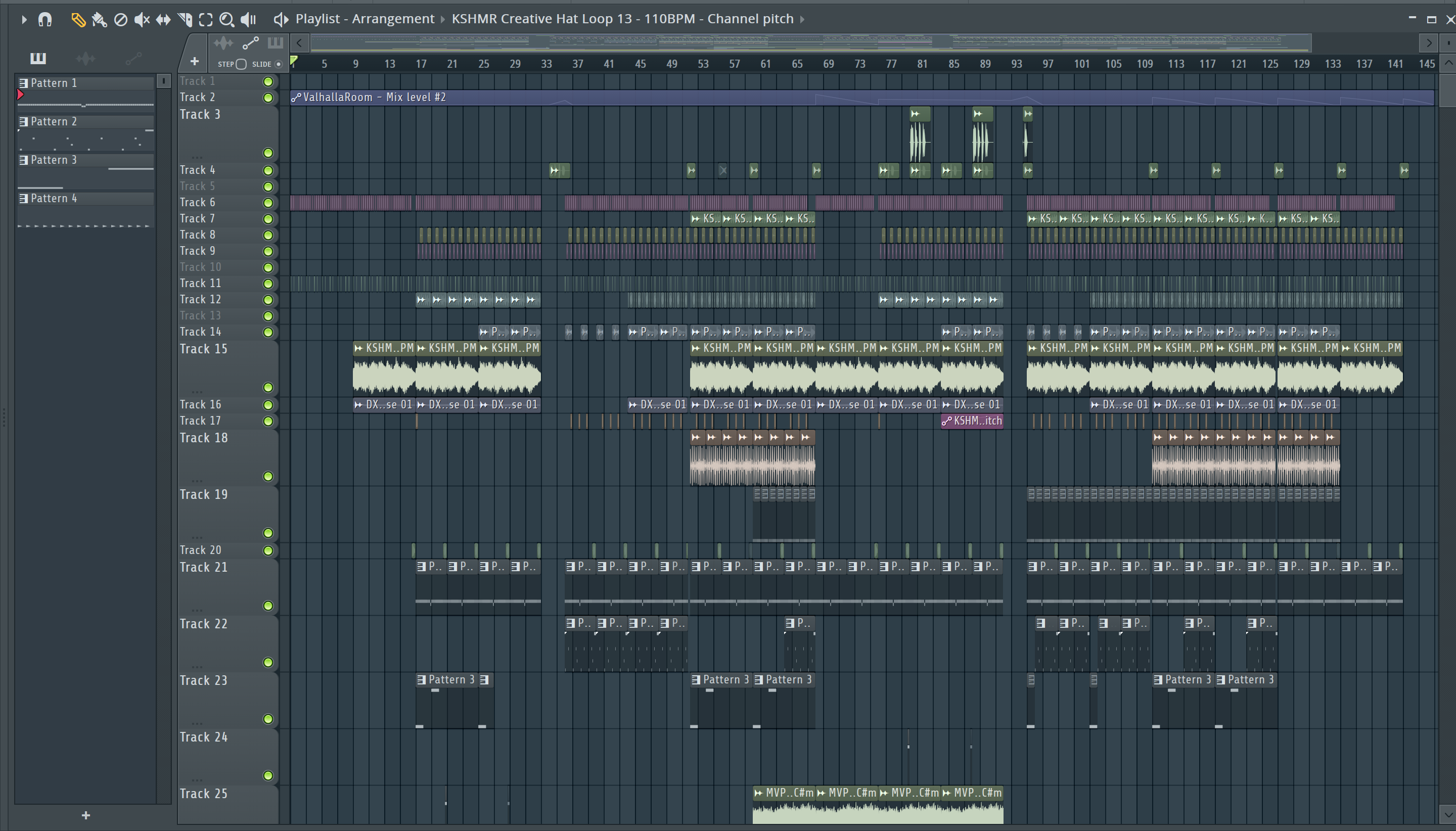Open menu icon of ValhallaRoom automation clip
The height and width of the screenshot is (831, 1456).
tap(296, 98)
